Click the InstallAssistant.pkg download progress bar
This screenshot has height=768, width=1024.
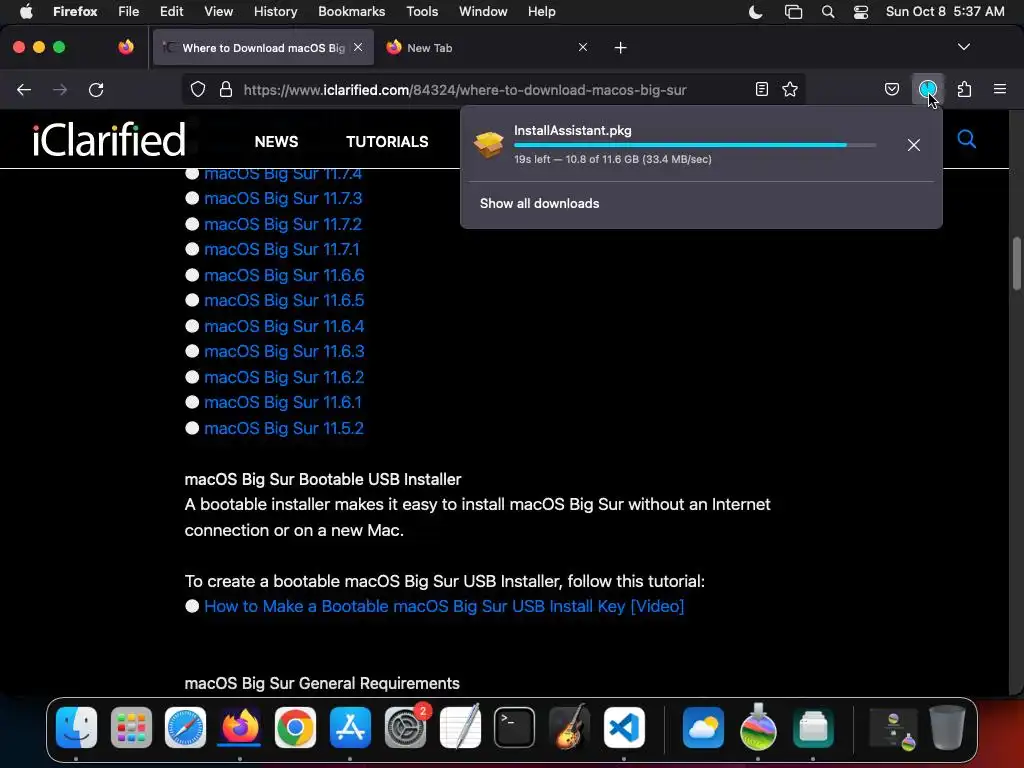point(695,145)
